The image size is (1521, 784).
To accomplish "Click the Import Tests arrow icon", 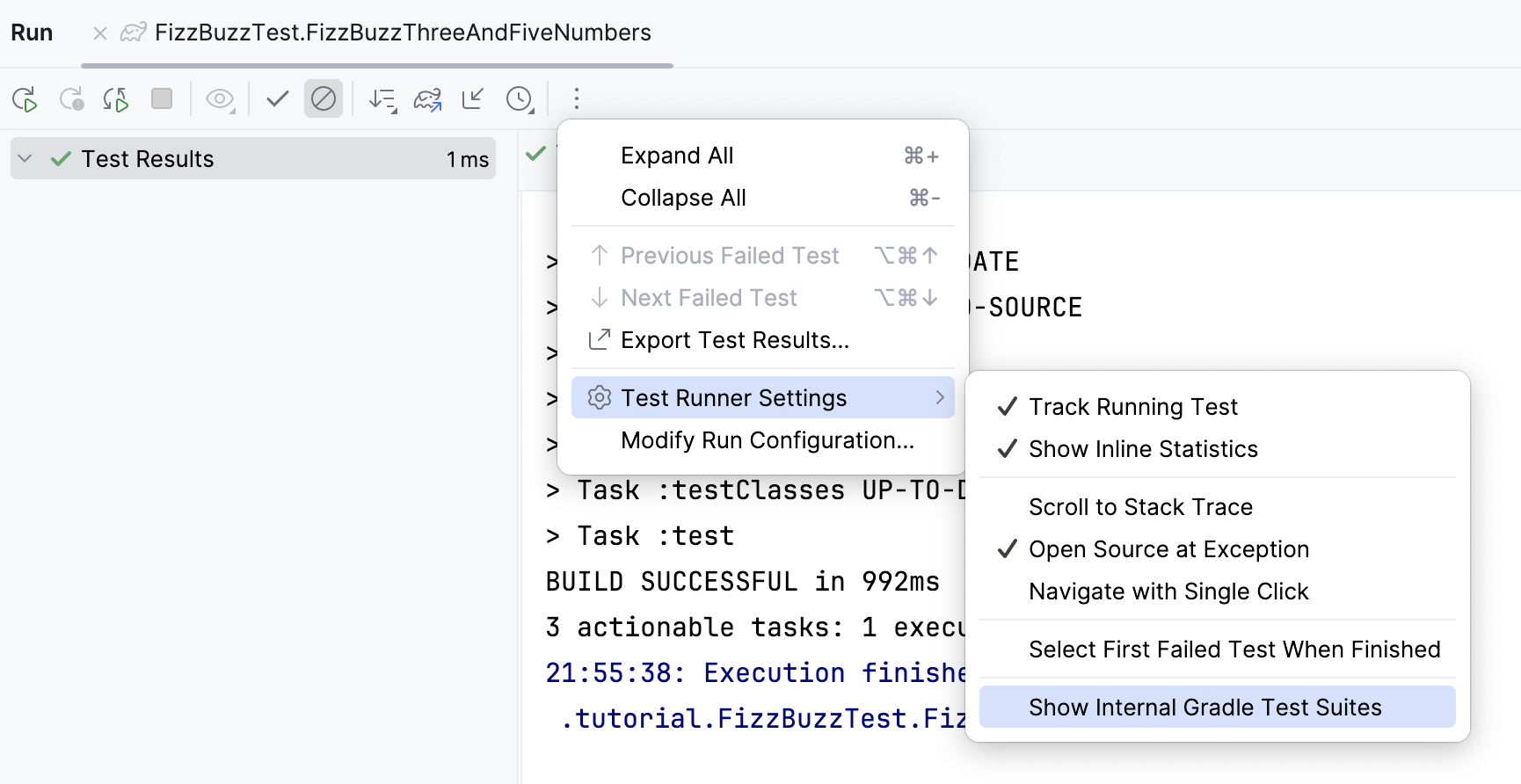I will 473,98.
